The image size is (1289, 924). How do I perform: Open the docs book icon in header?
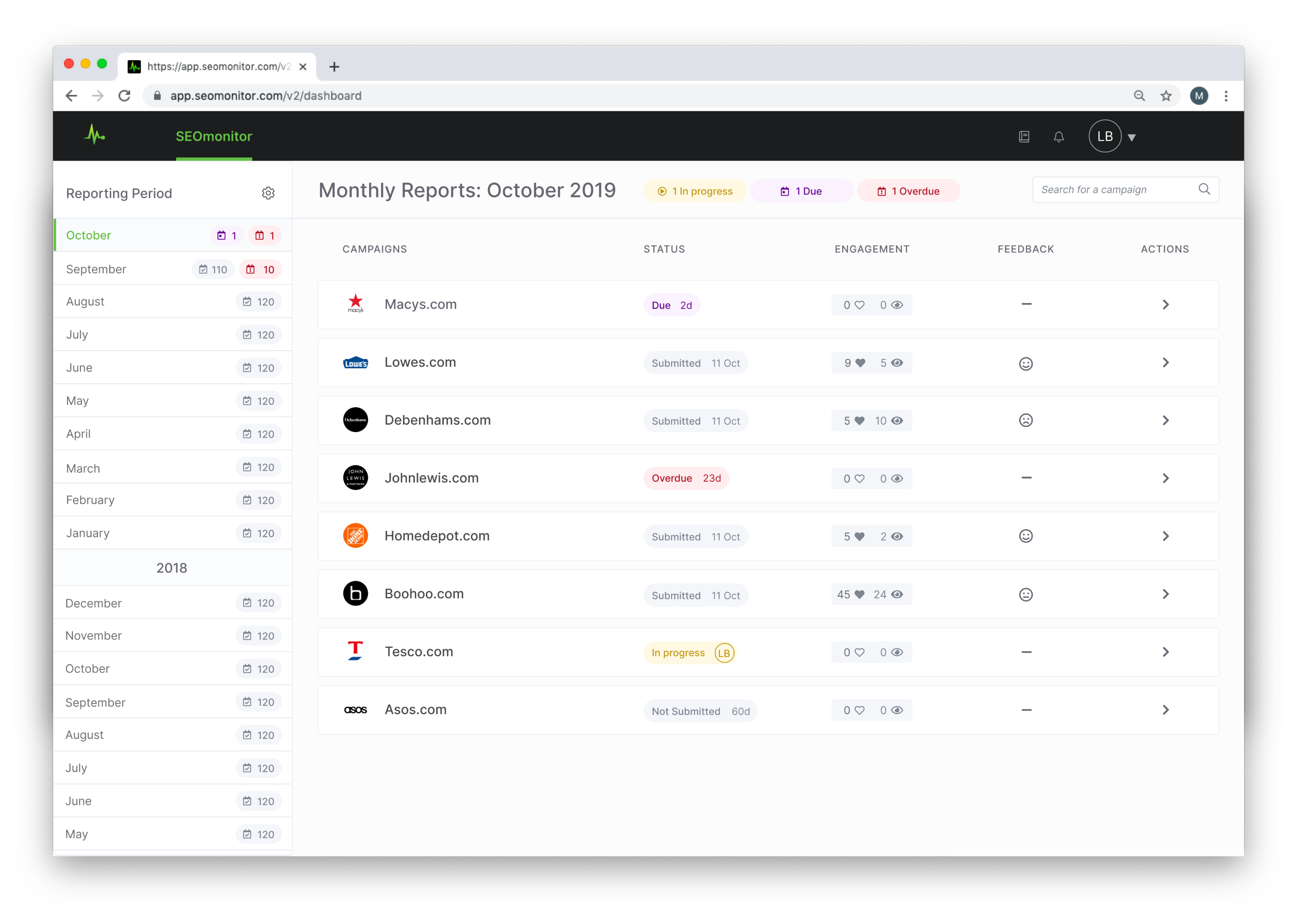click(x=1024, y=136)
